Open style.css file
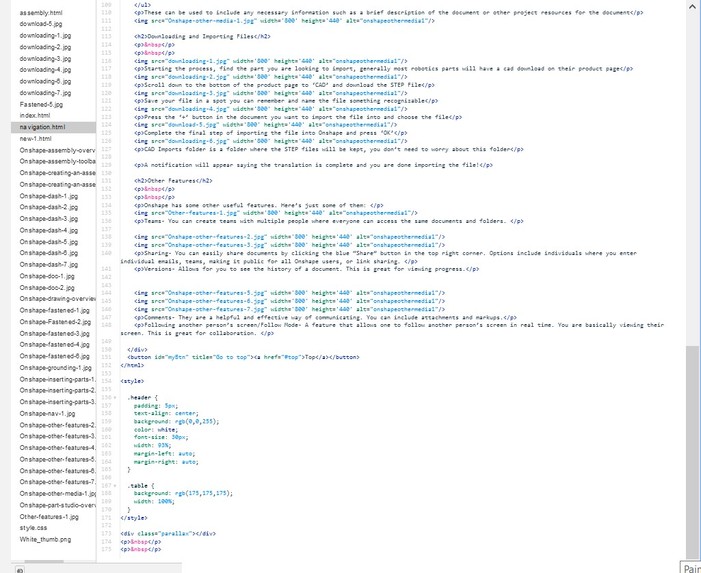 (33, 528)
